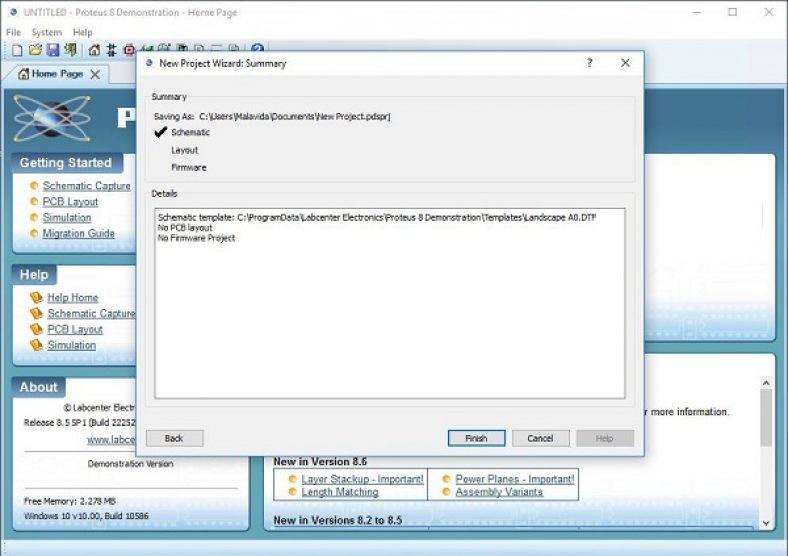This screenshot has height=556, width=788.
Task: Open the Migration Guide link
Action: 78,233
